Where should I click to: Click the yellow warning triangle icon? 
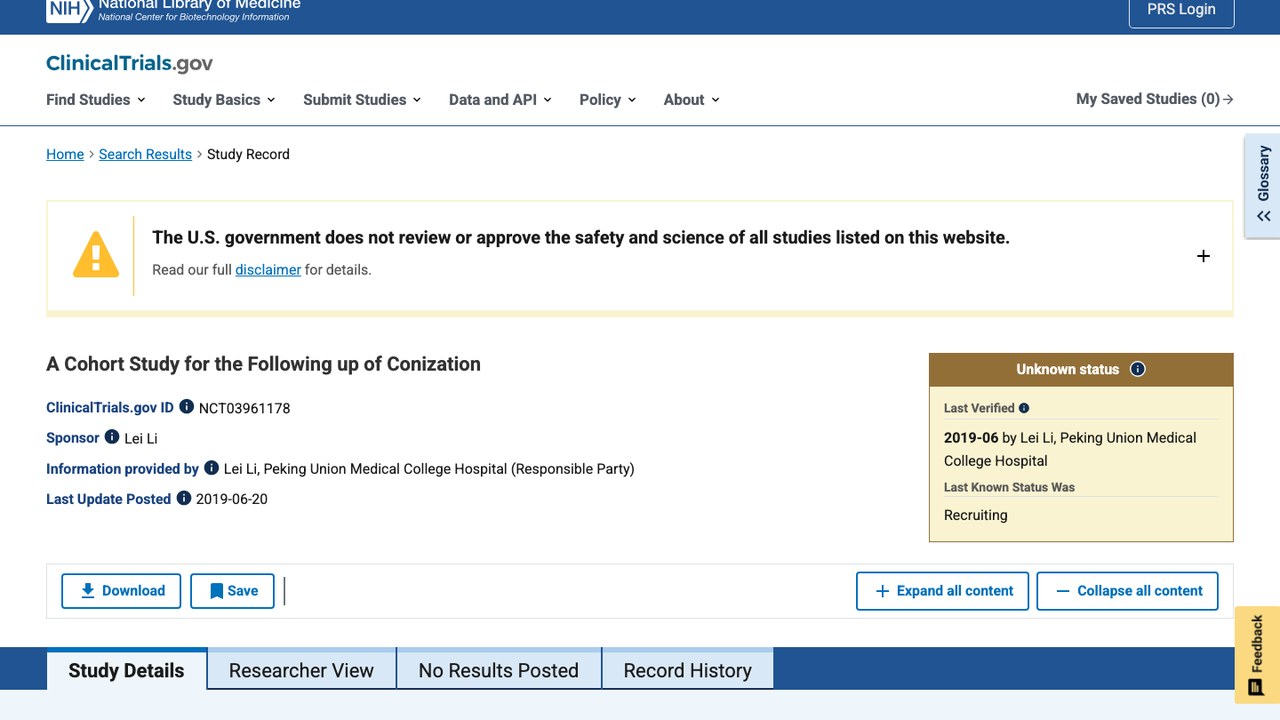(96, 255)
